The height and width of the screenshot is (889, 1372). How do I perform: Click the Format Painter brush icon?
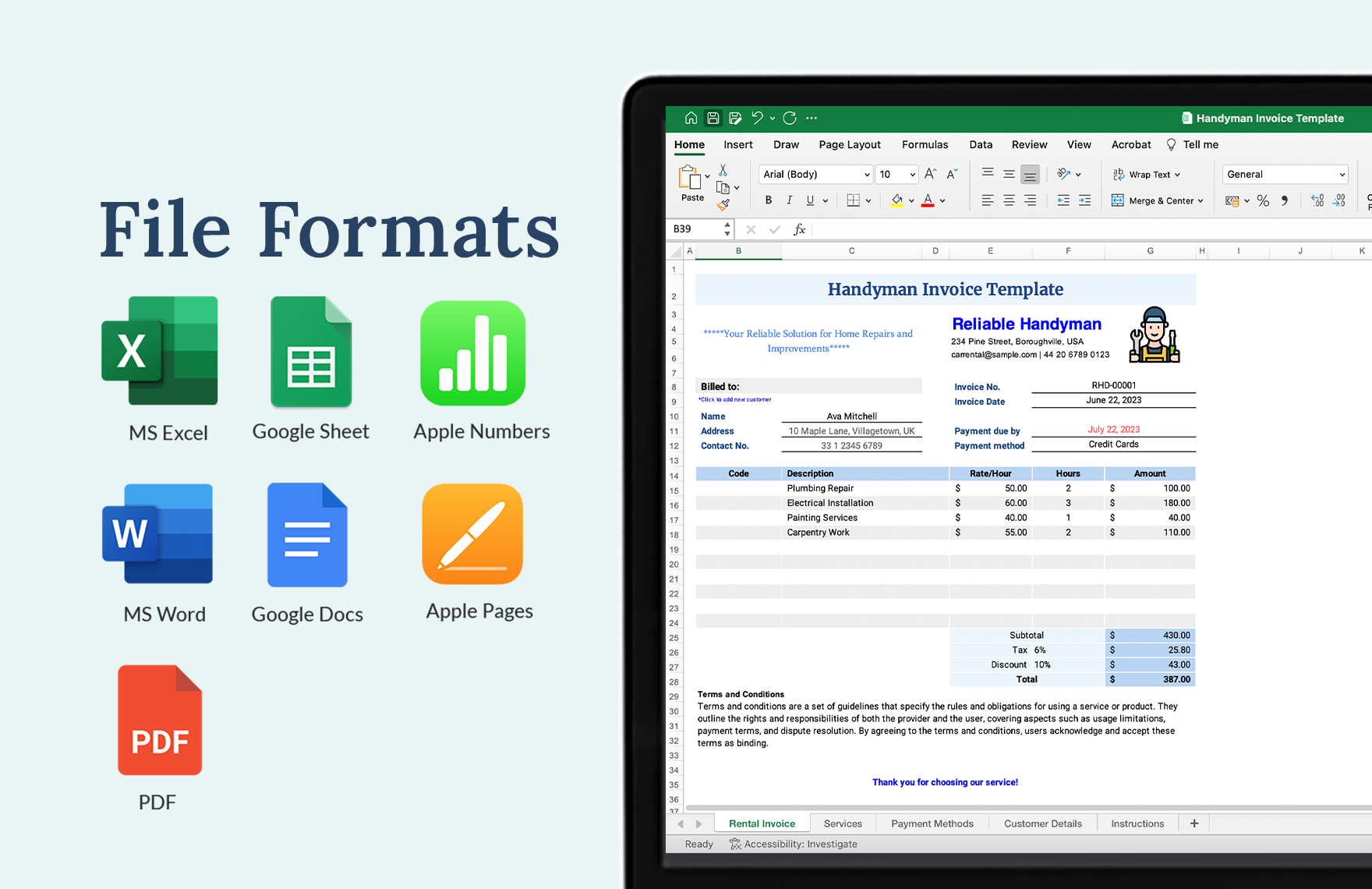click(723, 205)
